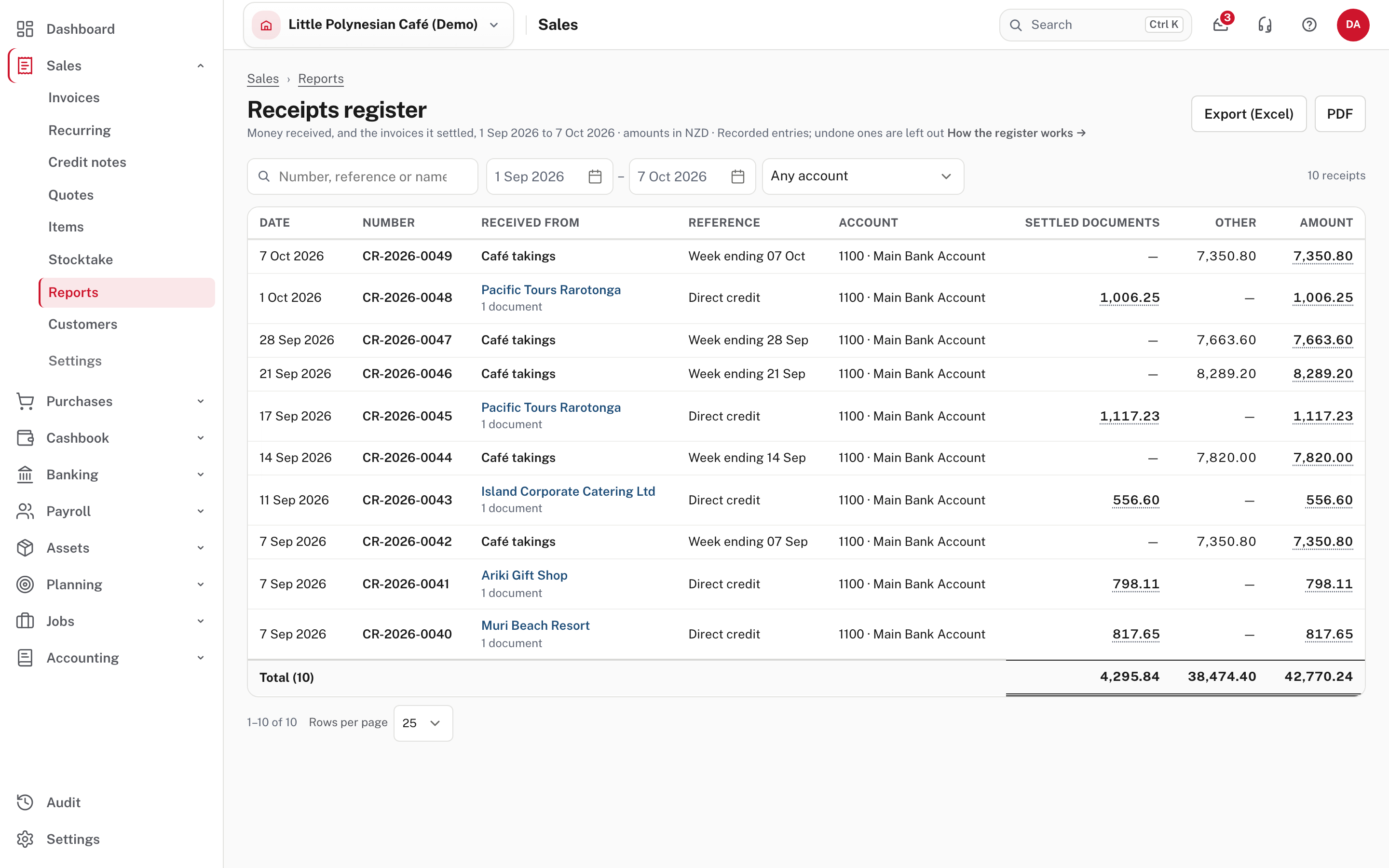Screen dimensions: 1389x868
Task: Click the Banking building icon
Action: (25, 475)
